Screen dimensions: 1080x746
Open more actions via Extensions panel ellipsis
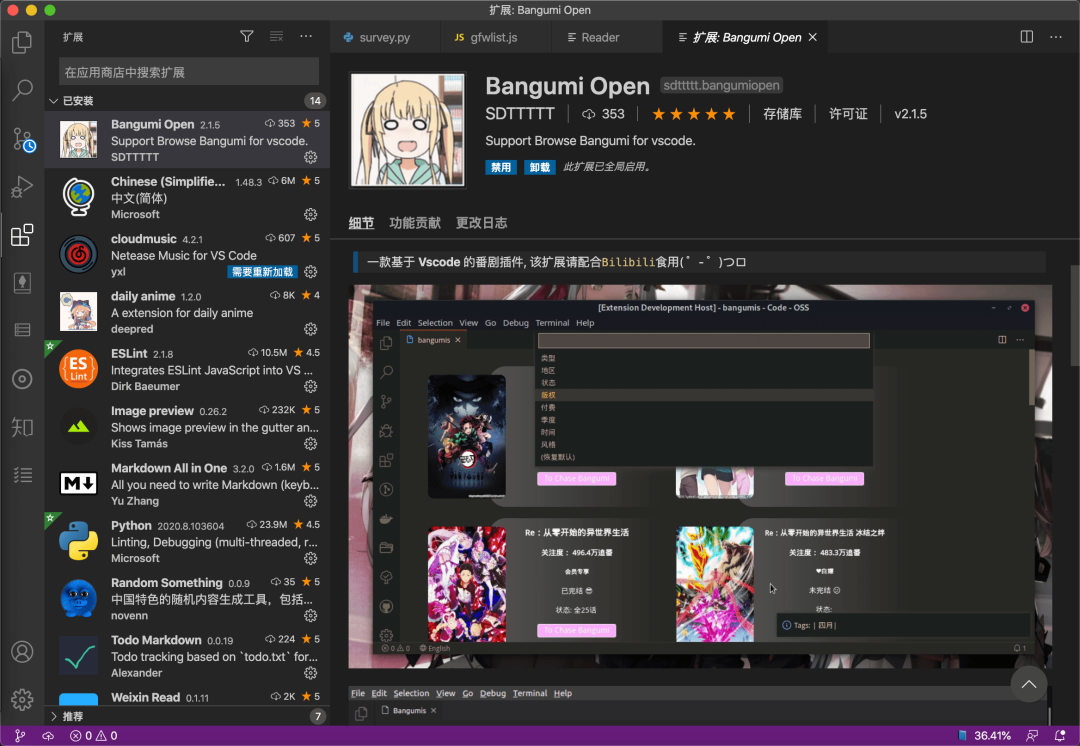coord(306,35)
